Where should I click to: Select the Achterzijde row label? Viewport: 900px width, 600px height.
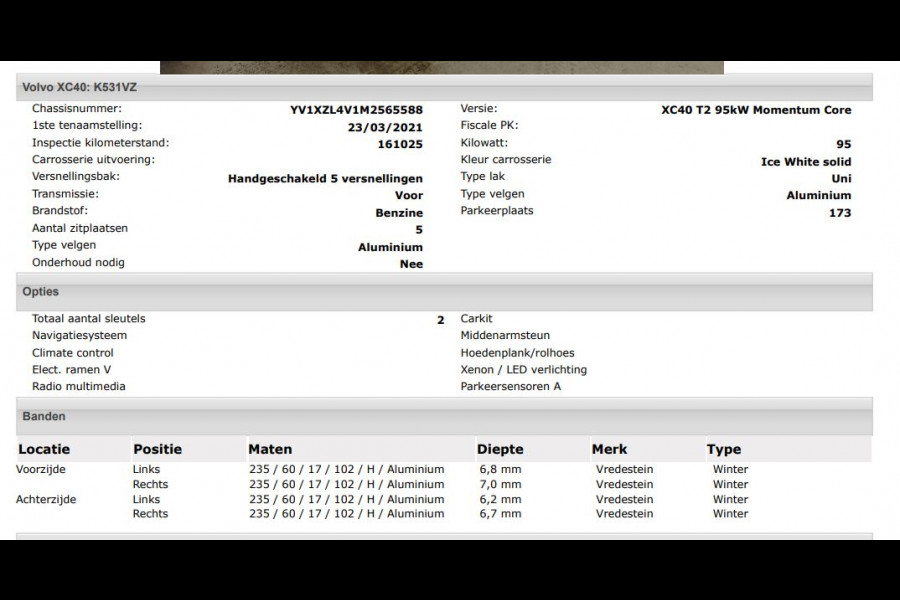pyautogui.click(x=47, y=499)
